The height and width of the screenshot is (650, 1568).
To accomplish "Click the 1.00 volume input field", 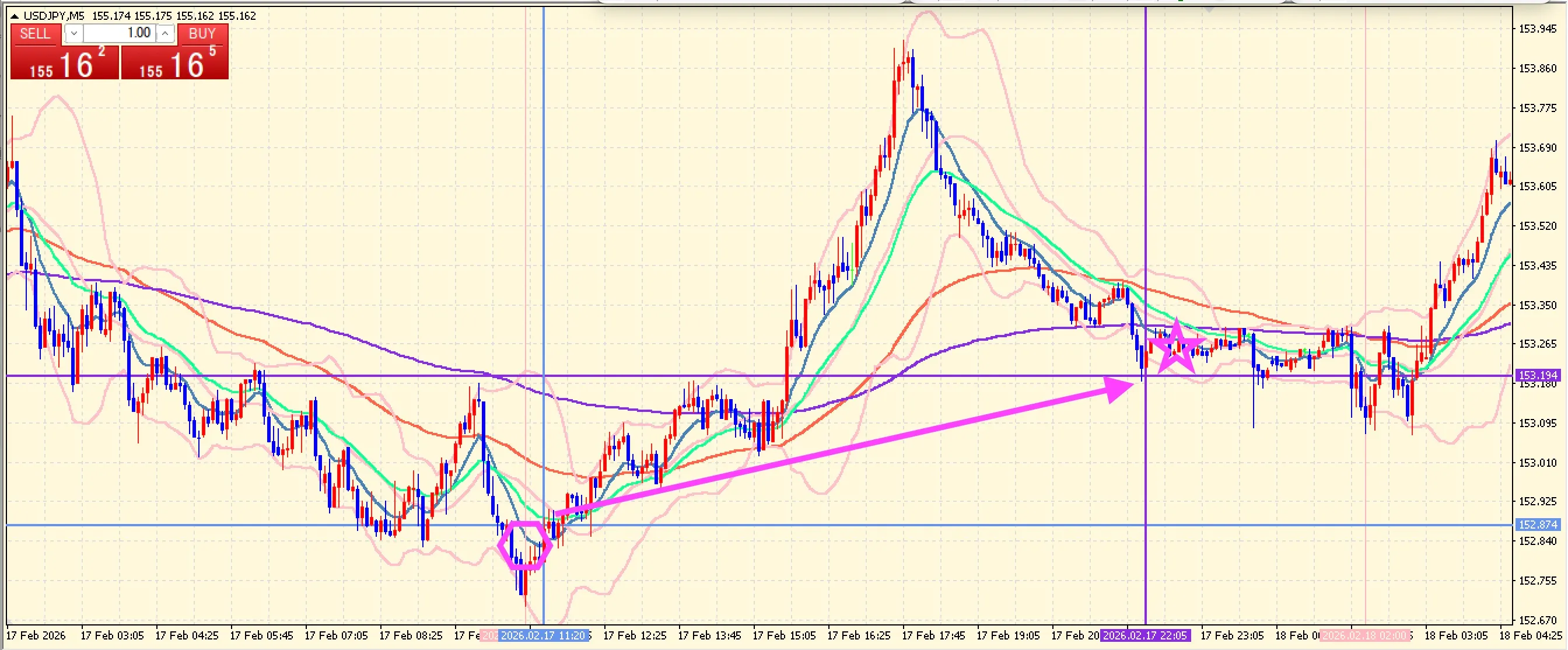I will [122, 33].
